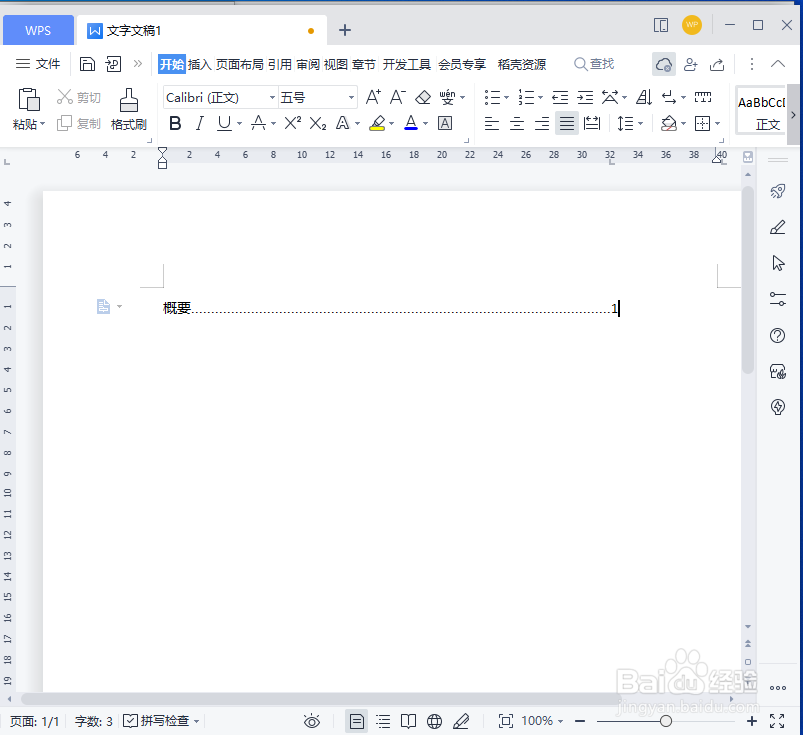Click the selection cursor icon in sidebar
Image resolution: width=803 pixels, height=735 pixels.
pyautogui.click(x=778, y=263)
